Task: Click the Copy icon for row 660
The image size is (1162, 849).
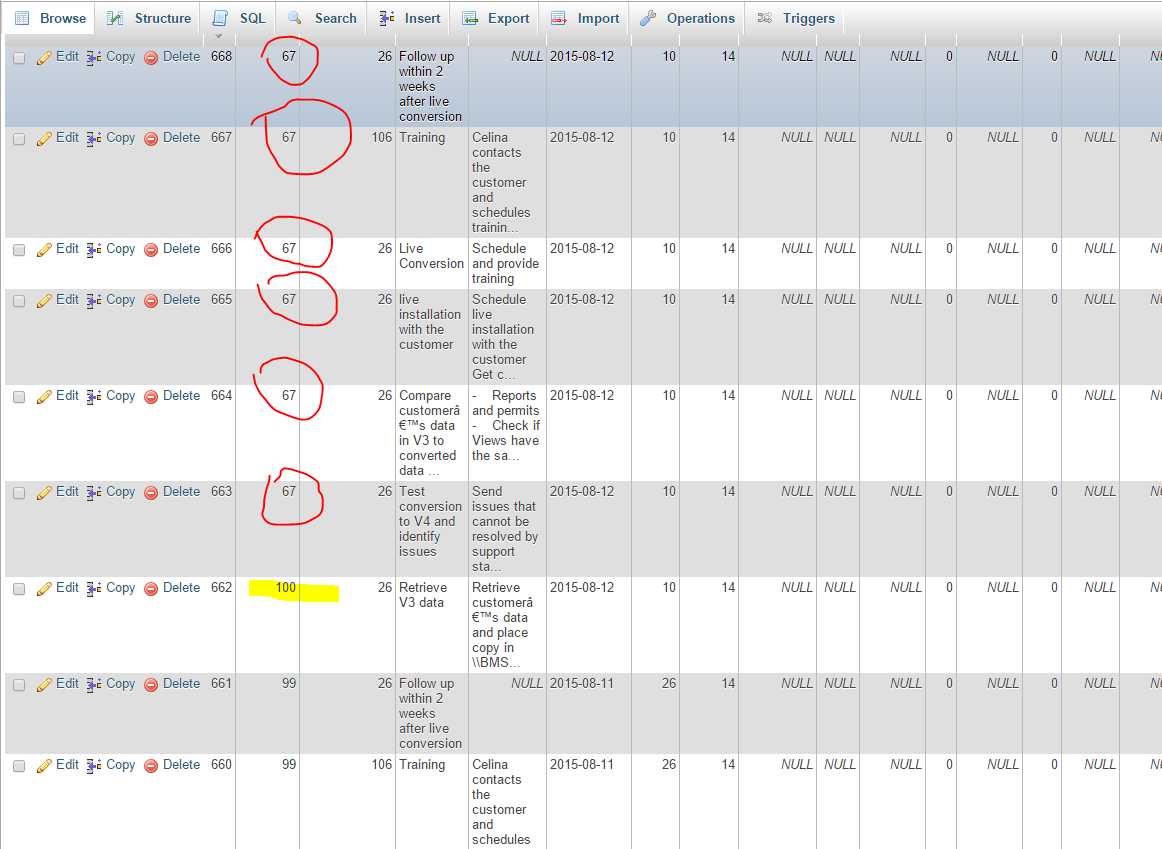Action: [94, 766]
